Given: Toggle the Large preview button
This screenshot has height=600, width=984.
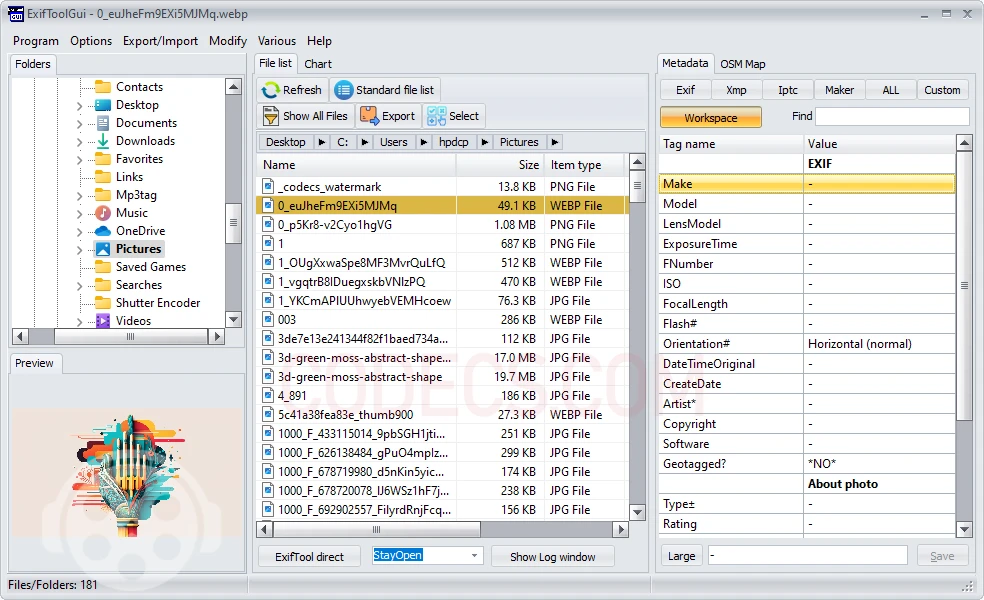Looking at the screenshot, I should click(681, 556).
